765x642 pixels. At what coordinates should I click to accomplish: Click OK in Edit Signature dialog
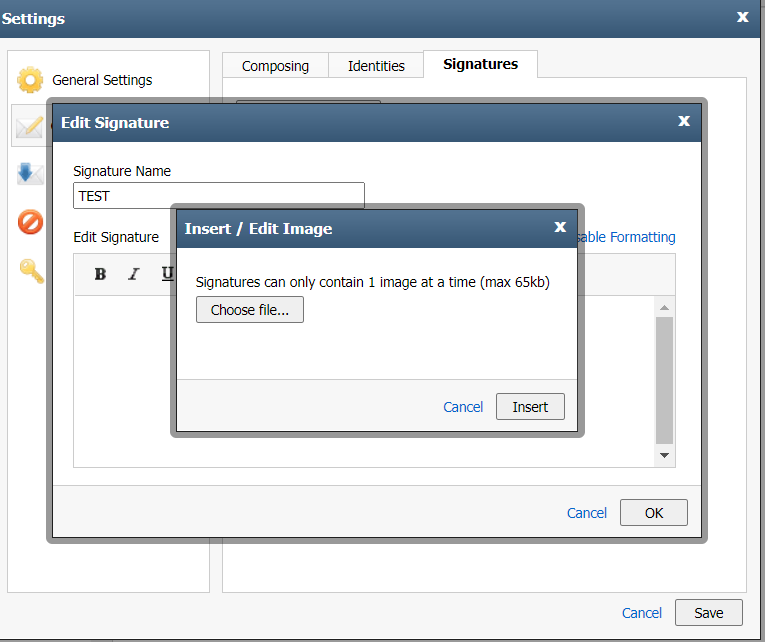point(654,513)
